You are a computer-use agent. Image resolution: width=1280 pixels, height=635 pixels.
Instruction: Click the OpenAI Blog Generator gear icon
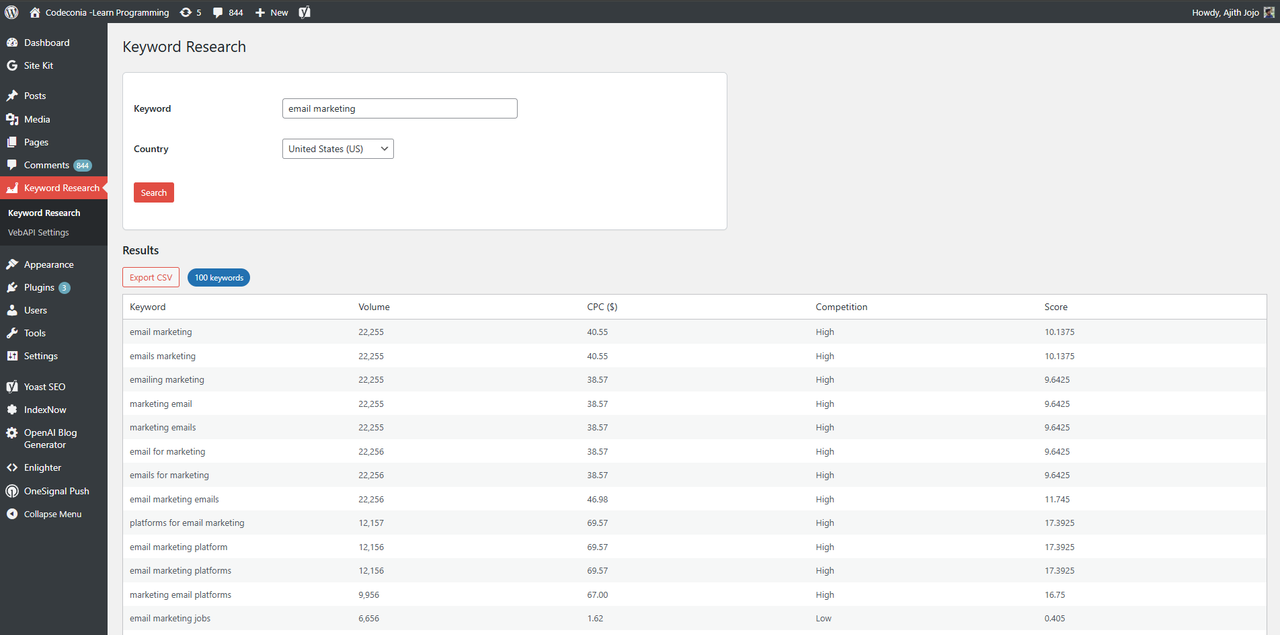[x=12, y=433]
